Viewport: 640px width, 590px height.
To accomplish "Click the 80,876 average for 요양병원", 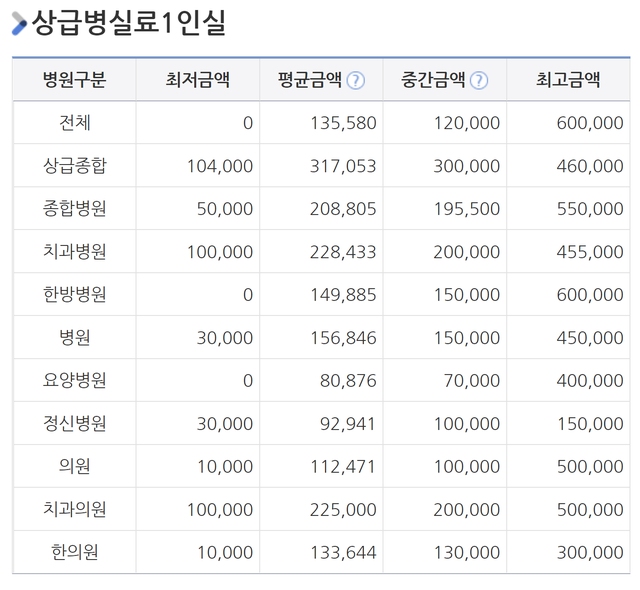I will click(348, 381).
